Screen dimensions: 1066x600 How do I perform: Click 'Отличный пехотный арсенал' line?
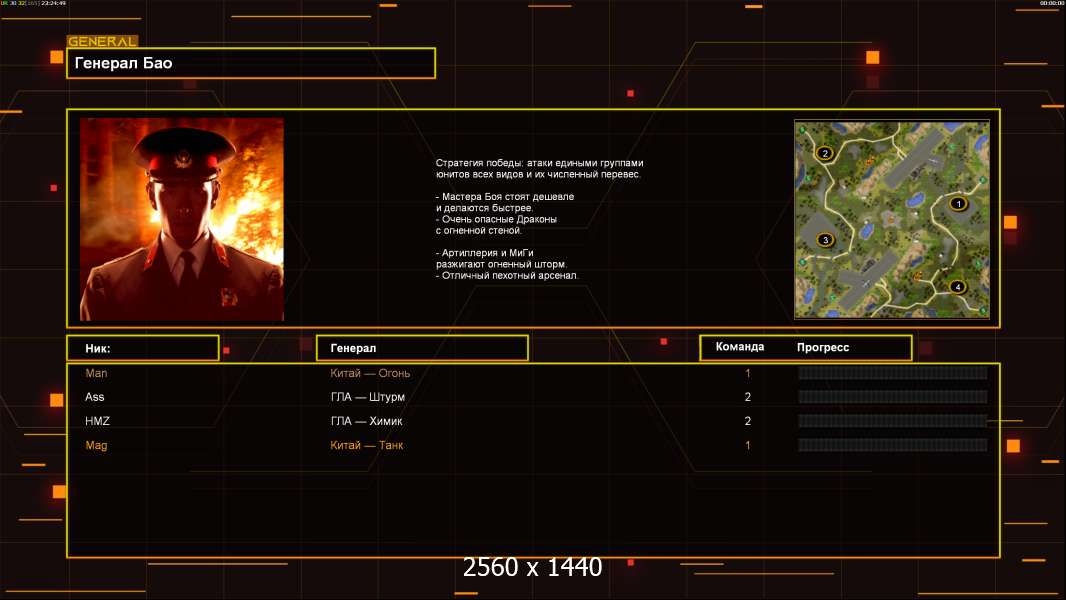point(507,275)
